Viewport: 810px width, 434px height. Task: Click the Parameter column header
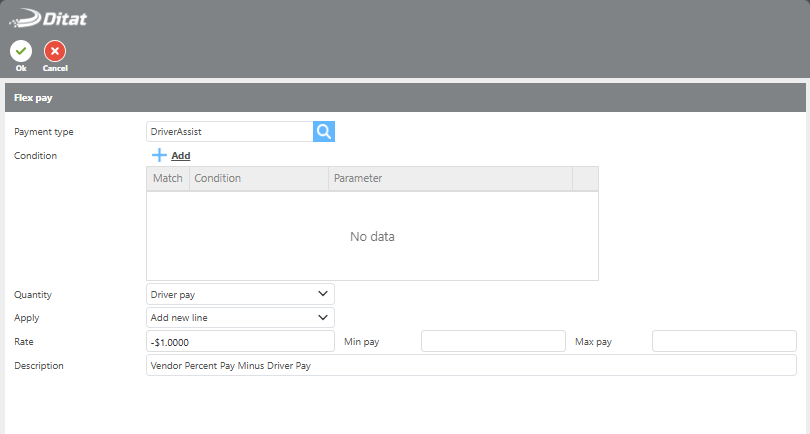tap(450, 178)
